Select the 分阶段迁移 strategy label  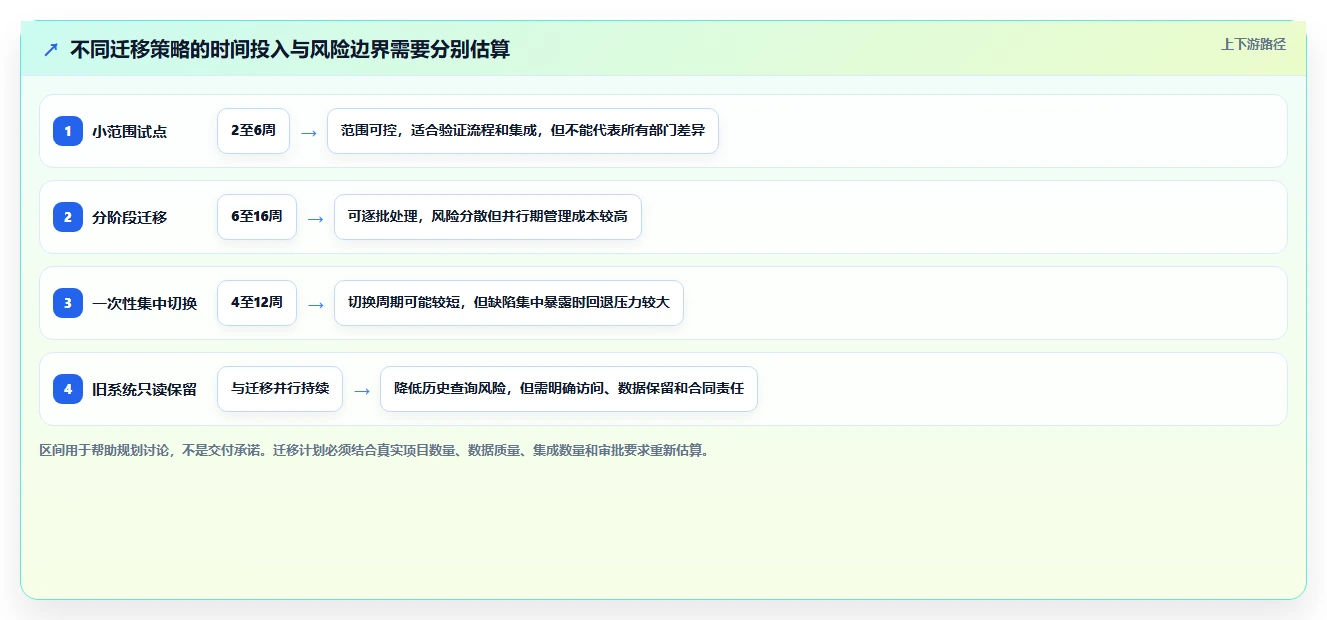pos(130,217)
